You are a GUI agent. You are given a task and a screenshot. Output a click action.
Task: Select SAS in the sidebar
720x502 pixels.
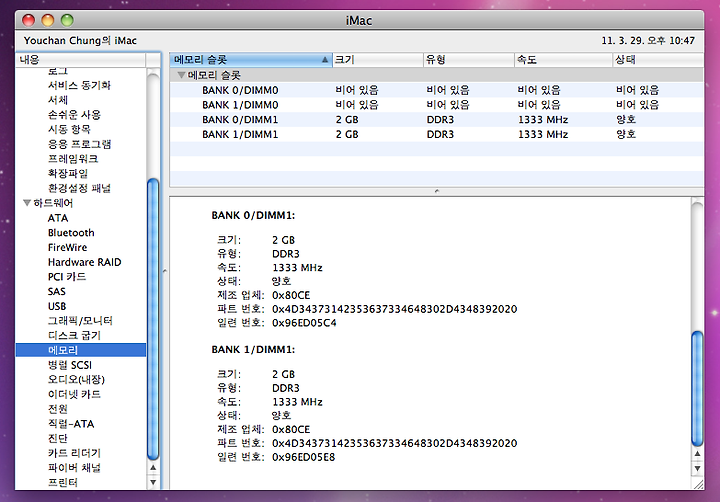[57, 292]
